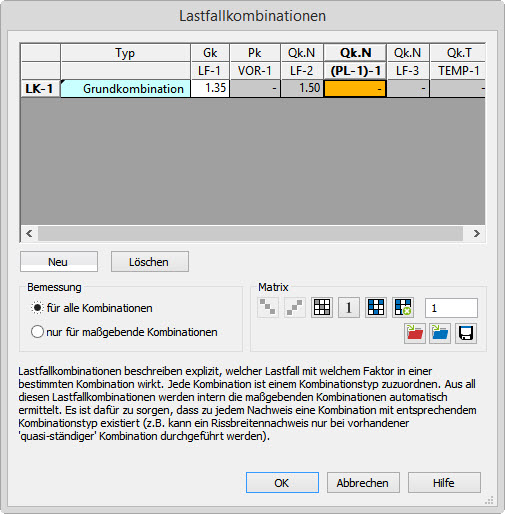Click the ascending diagonal matrix icon
This screenshot has width=505, height=514.
[x=295, y=307]
